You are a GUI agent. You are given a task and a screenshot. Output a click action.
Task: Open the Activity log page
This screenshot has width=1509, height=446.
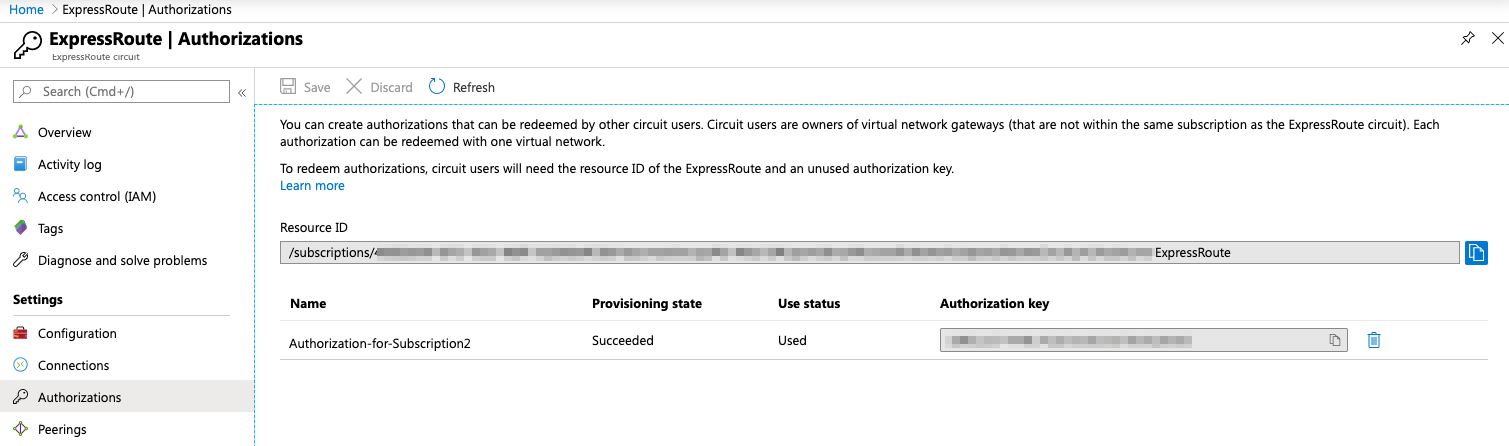(x=69, y=164)
